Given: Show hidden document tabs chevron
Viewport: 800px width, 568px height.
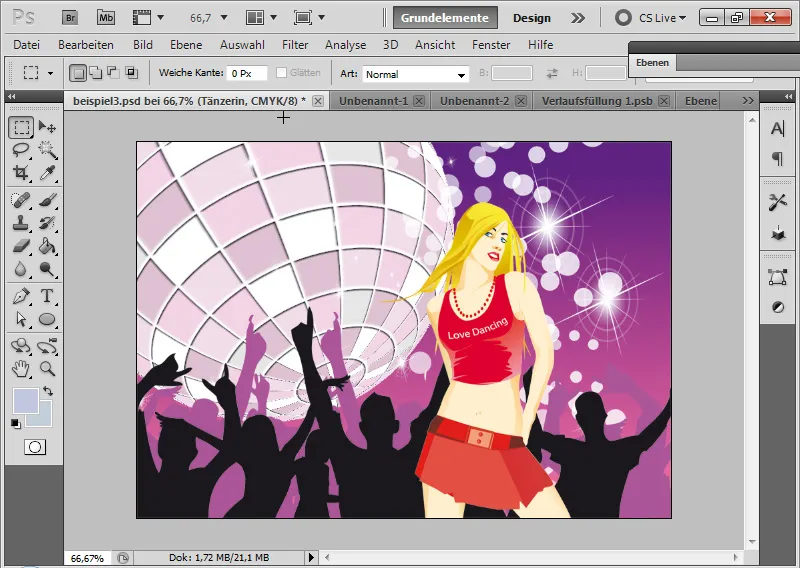Looking at the screenshot, I should tap(747, 101).
